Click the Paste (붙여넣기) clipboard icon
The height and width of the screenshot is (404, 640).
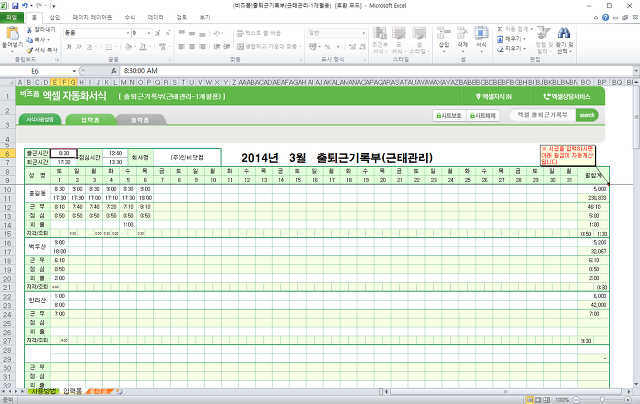tap(12, 34)
